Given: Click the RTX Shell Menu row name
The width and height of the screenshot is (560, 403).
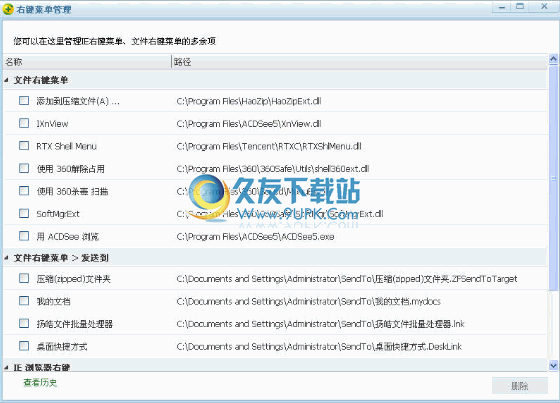Looking at the screenshot, I should (x=66, y=146).
